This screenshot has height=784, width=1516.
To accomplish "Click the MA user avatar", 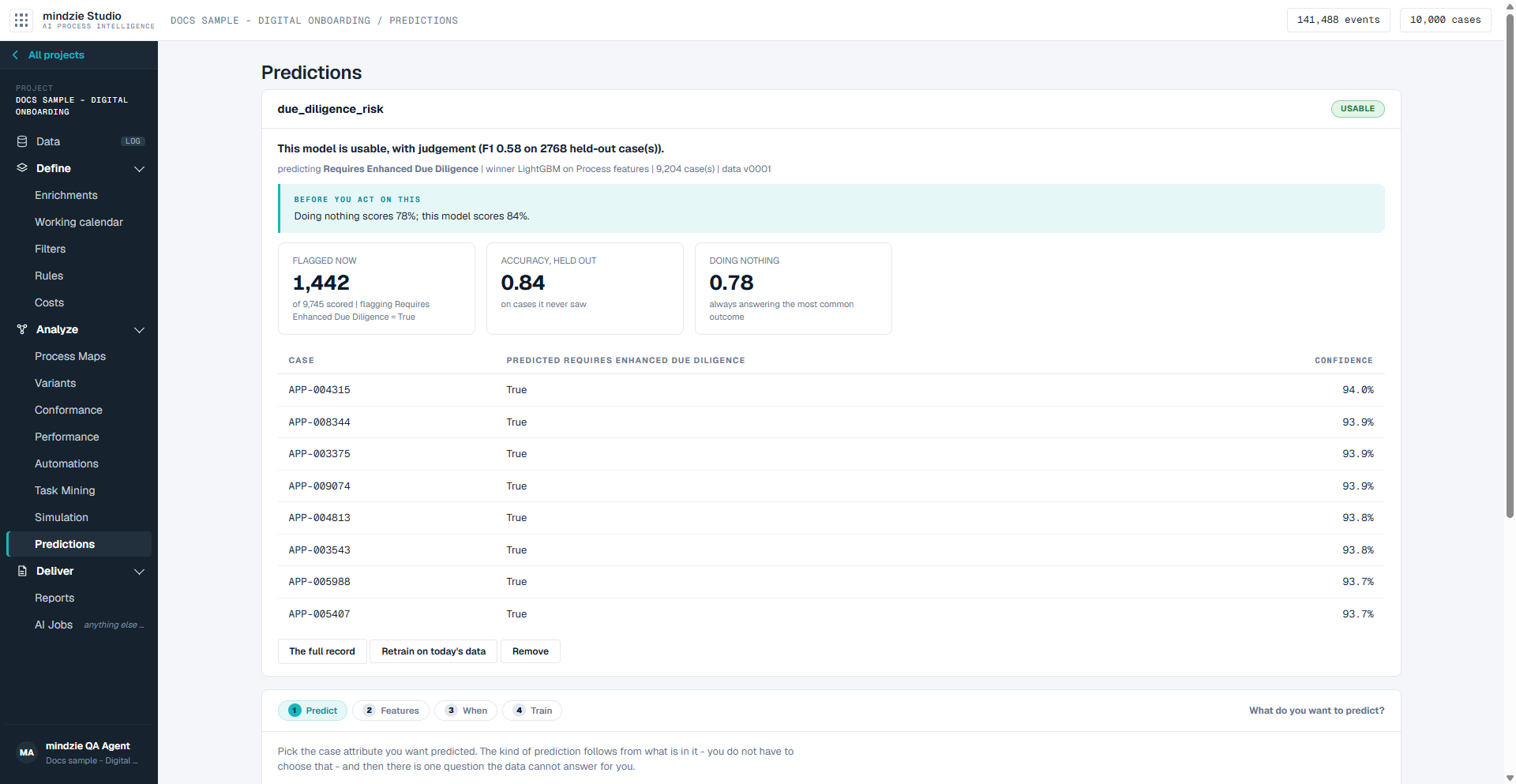I will tap(27, 752).
